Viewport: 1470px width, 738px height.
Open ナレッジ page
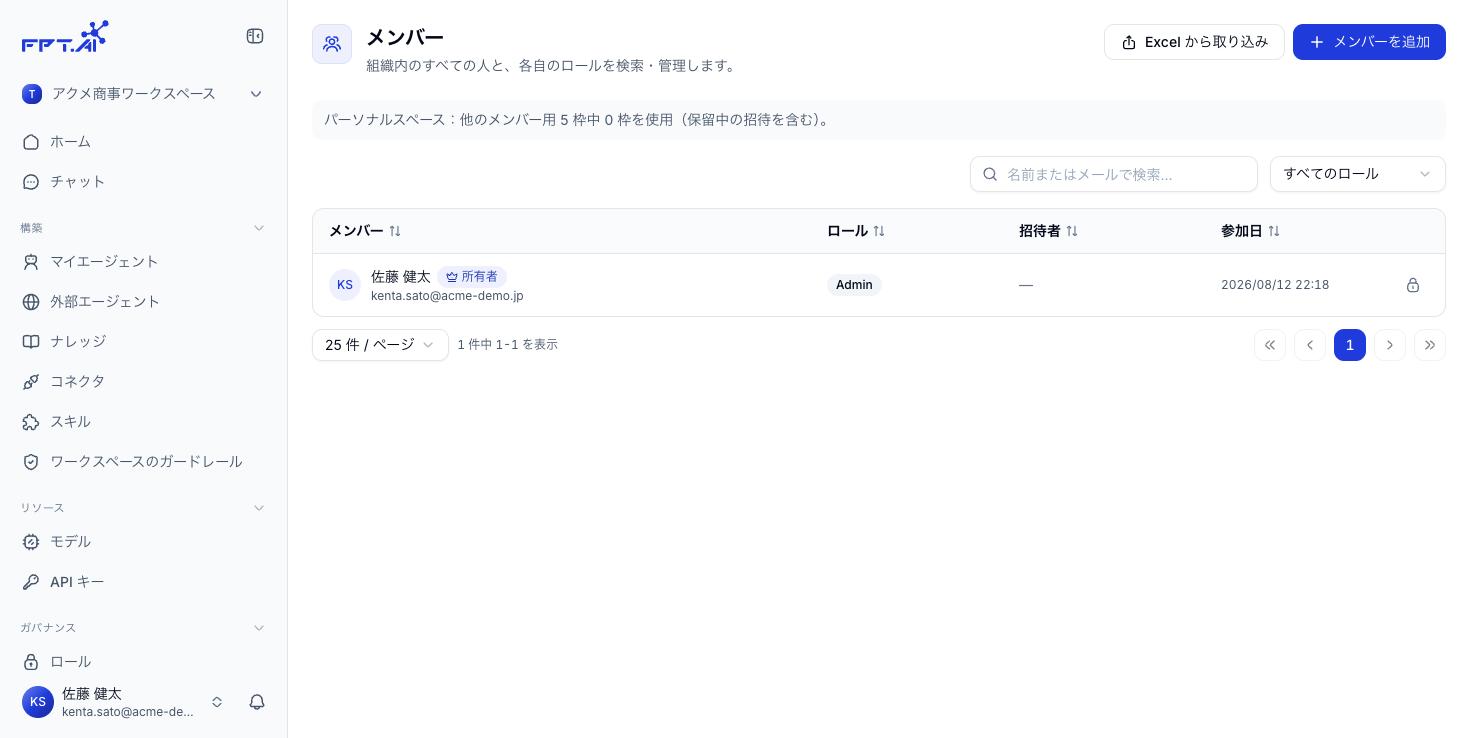[143, 342]
